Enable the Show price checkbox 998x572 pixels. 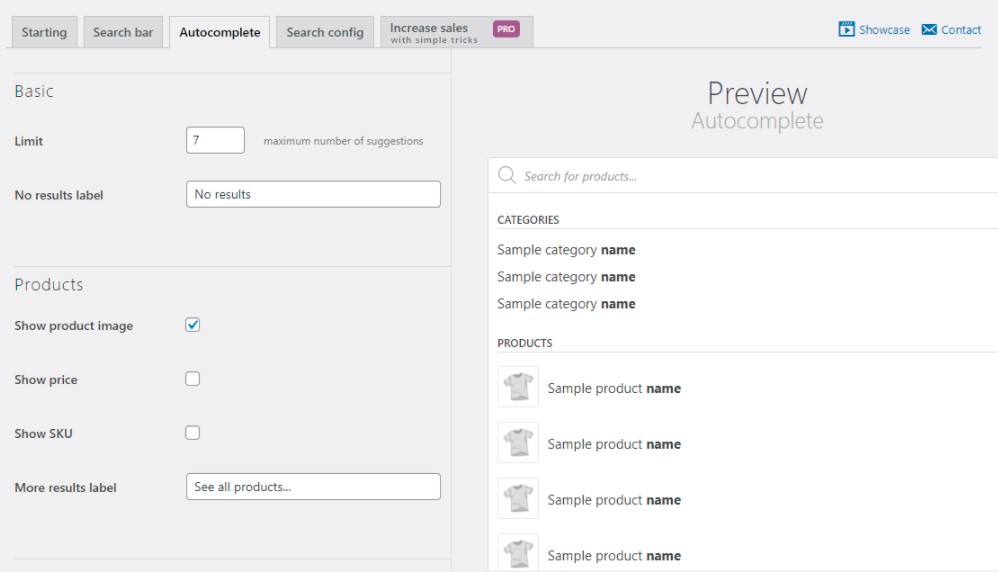(193, 379)
